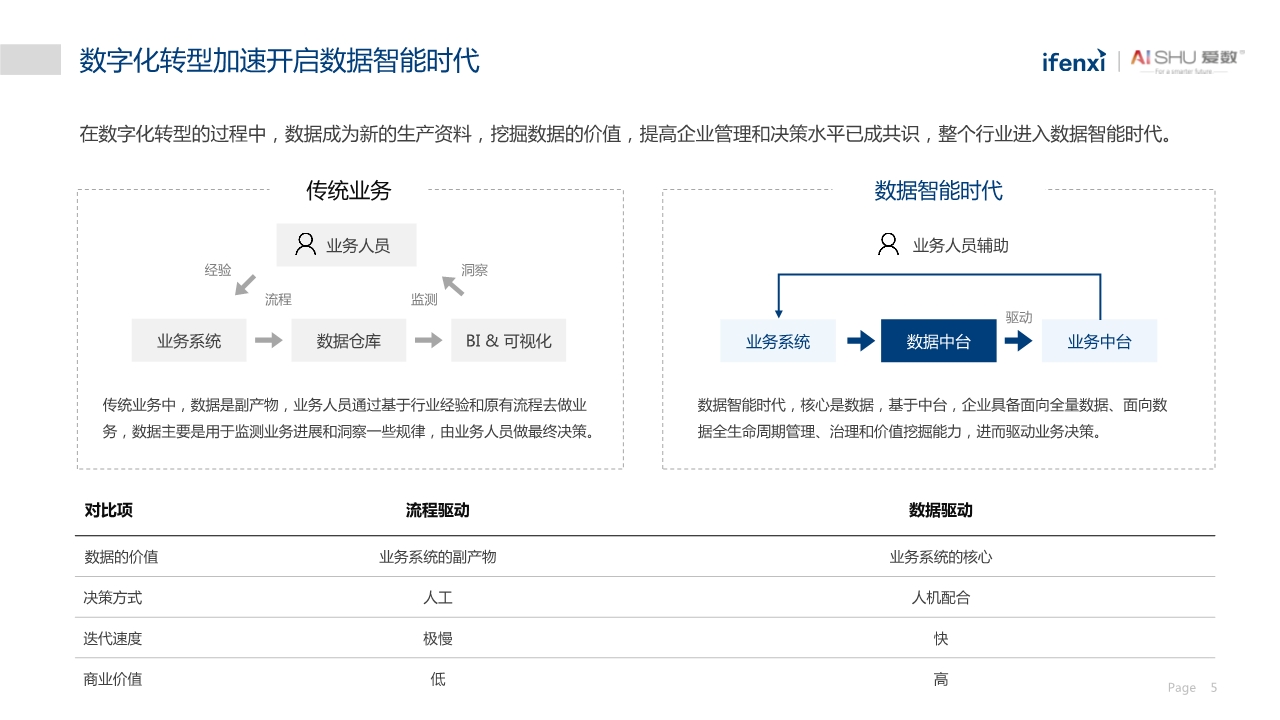Screen dimensions: 1280x720
Task: Click the gray arrow between 业务系统 and 数据仓库
Action: click(267, 340)
